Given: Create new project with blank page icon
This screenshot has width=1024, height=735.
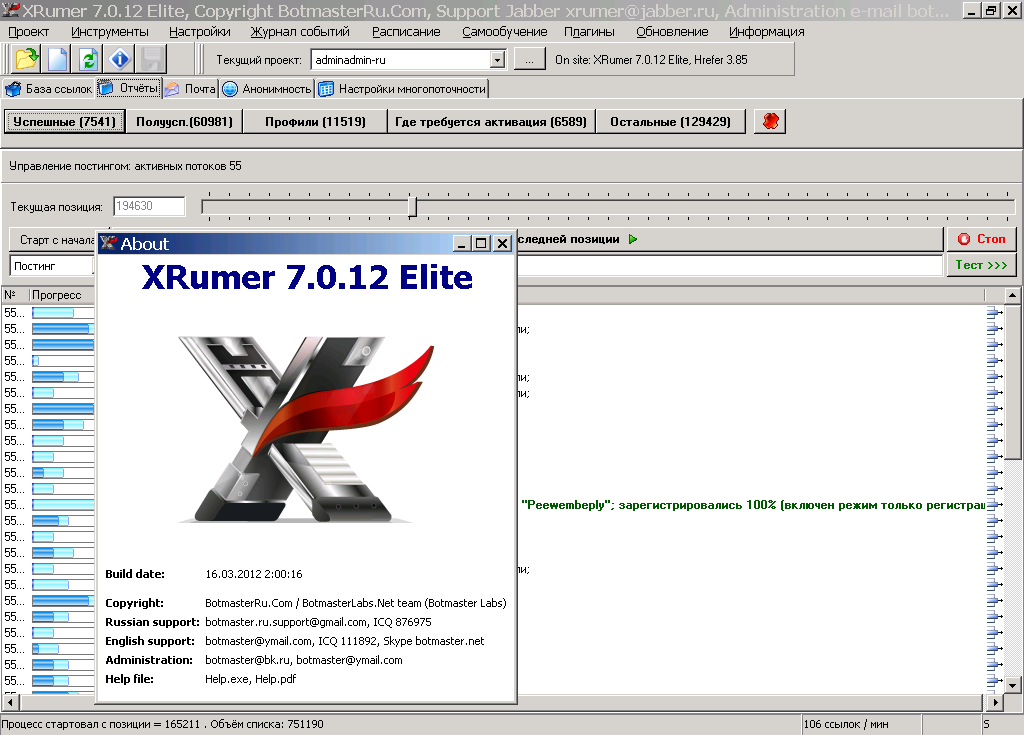Looking at the screenshot, I should coord(57,59).
